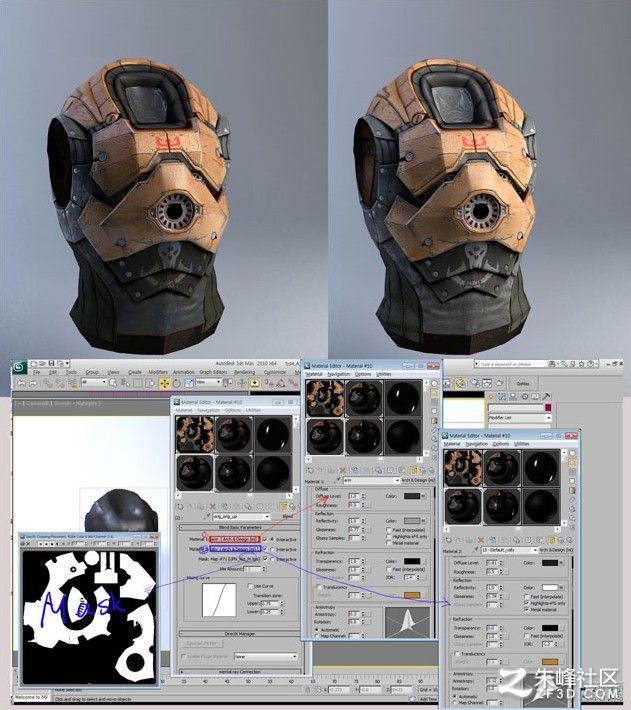
Task: Open the Rendering menu in main menu bar
Action: pos(244,372)
